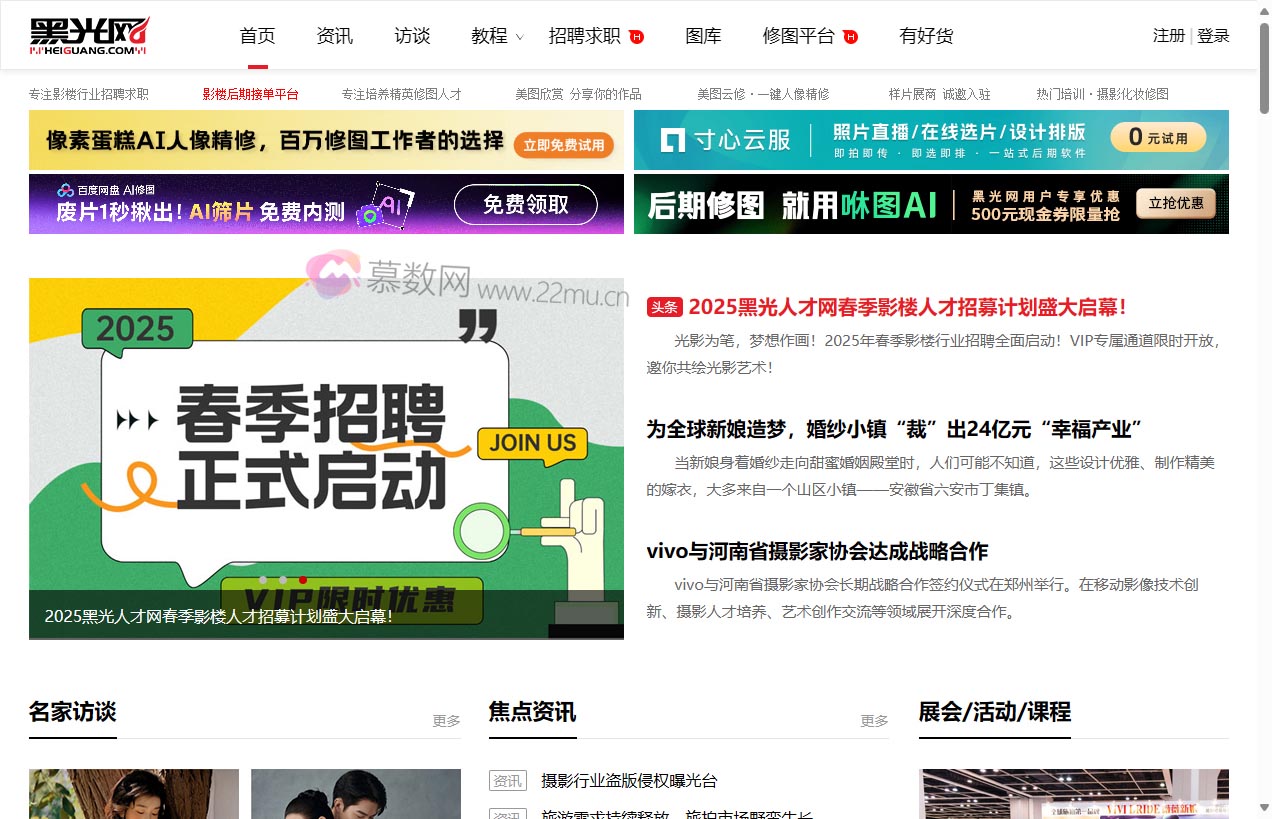The width and height of the screenshot is (1272, 819).
Task: Click the AI graphic in the 百度网盘 banner
Action: (388, 204)
